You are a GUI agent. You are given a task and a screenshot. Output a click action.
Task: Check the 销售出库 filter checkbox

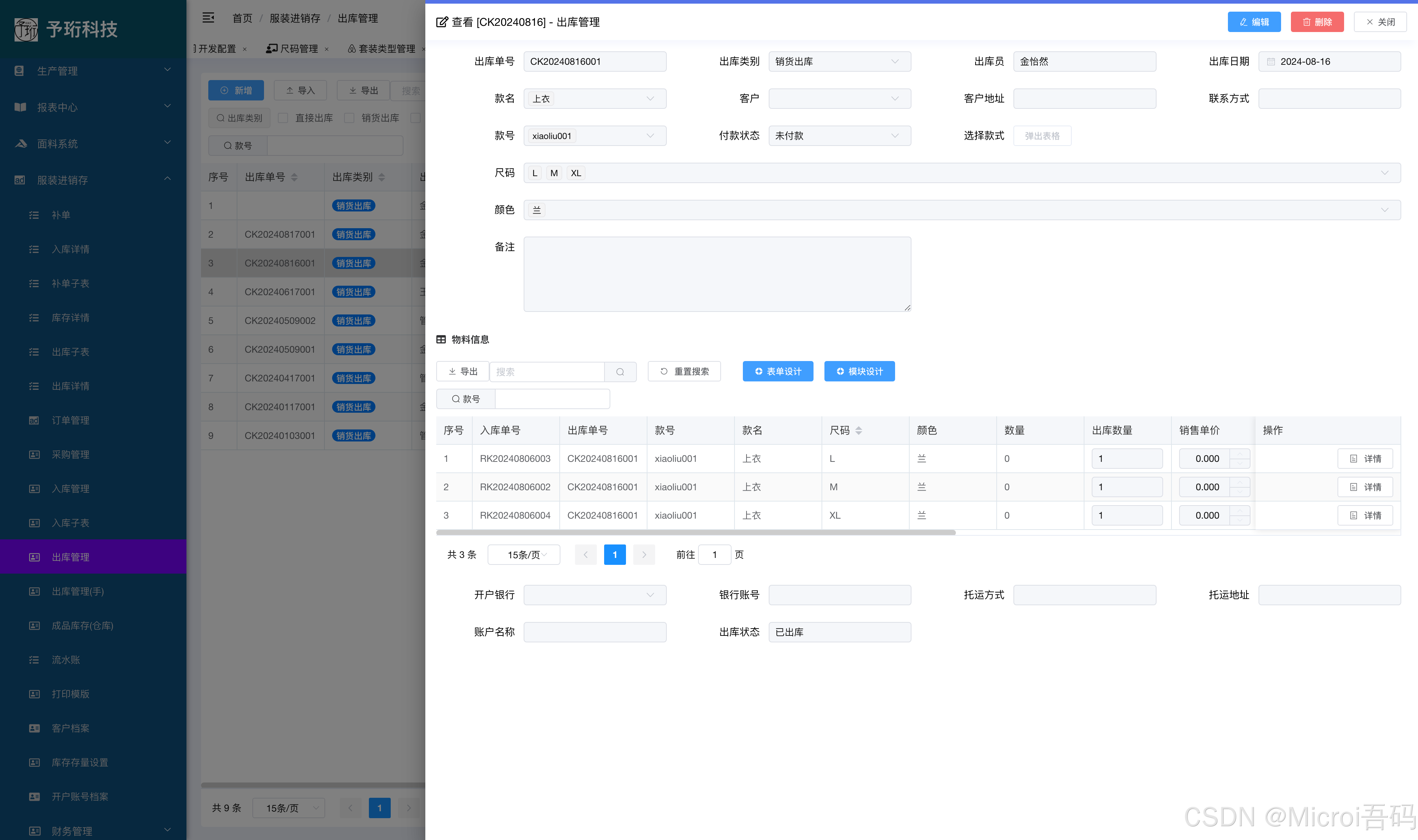coord(350,118)
